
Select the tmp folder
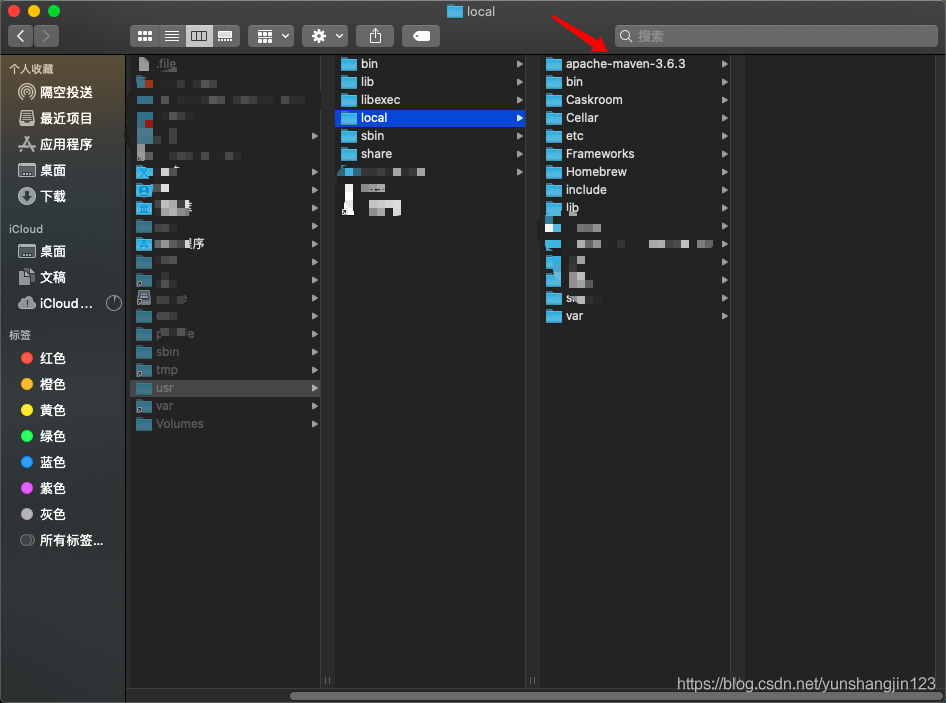pyautogui.click(x=225, y=370)
